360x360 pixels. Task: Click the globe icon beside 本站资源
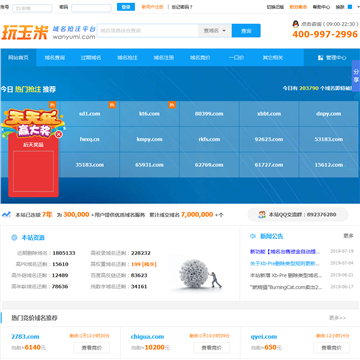[14, 238]
